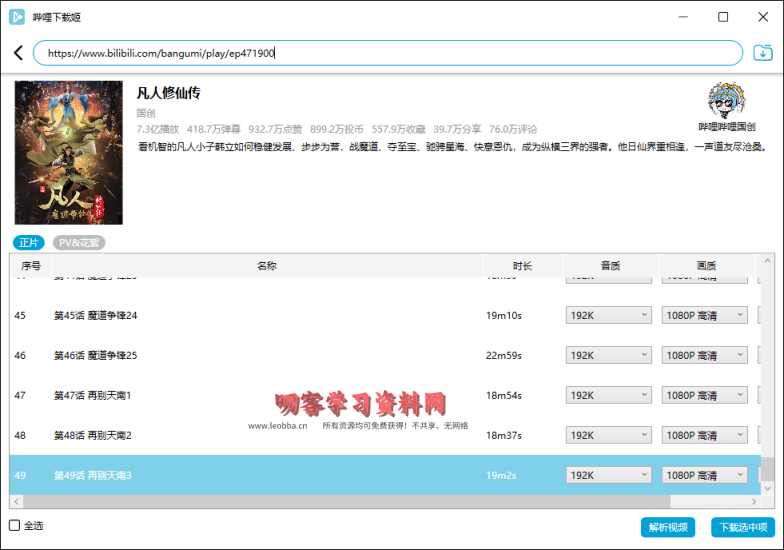Switch to the PV&花絮 tab
The image size is (784, 550).
[79, 242]
